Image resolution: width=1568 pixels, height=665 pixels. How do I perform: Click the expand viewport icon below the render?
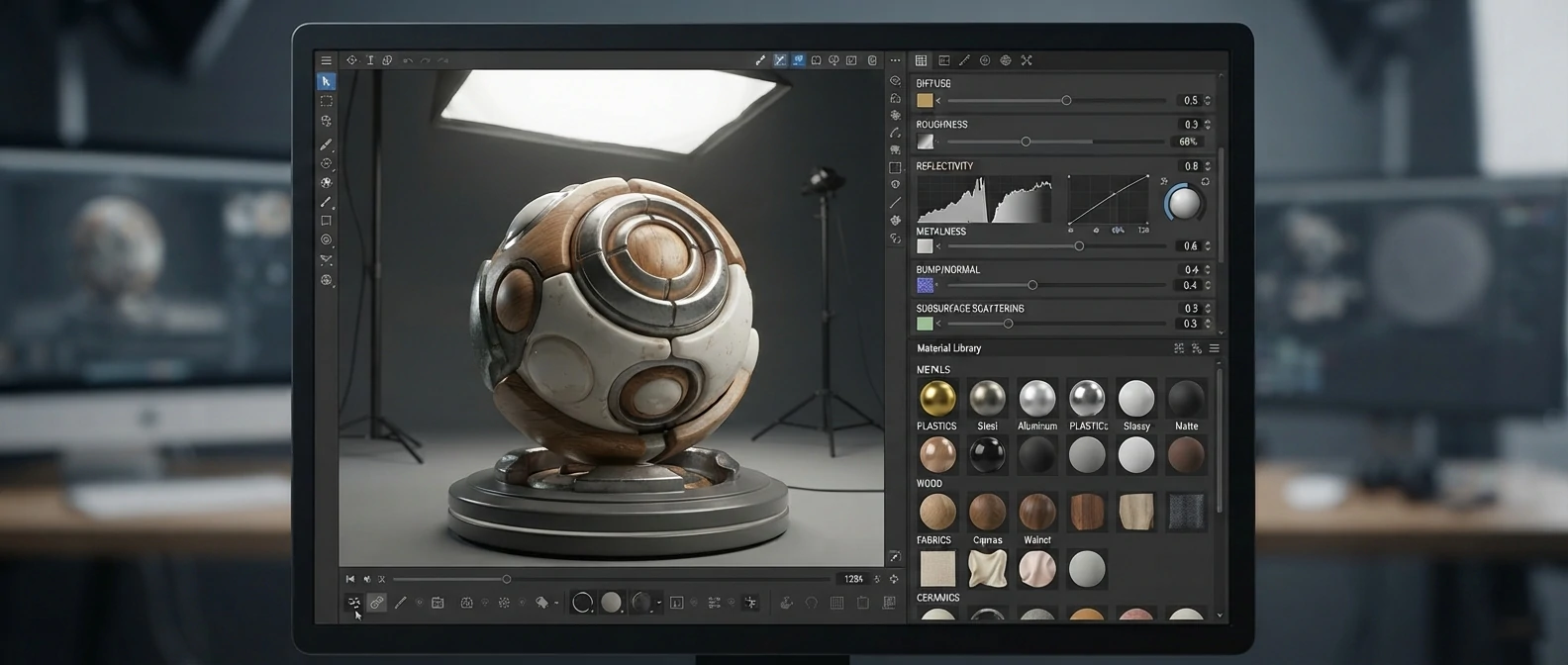tap(894, 557)
